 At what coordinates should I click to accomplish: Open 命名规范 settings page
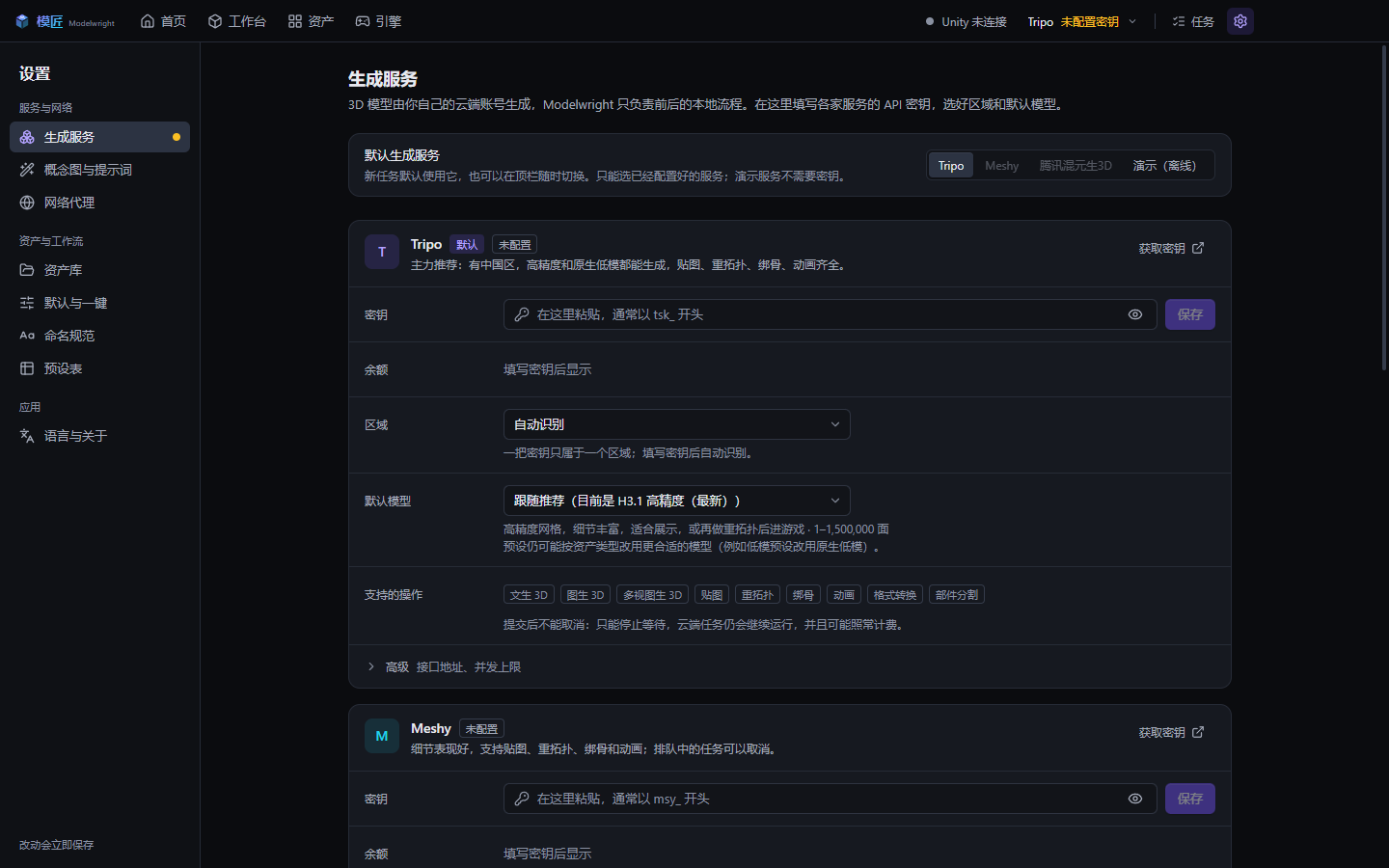(x=99, y=336)
